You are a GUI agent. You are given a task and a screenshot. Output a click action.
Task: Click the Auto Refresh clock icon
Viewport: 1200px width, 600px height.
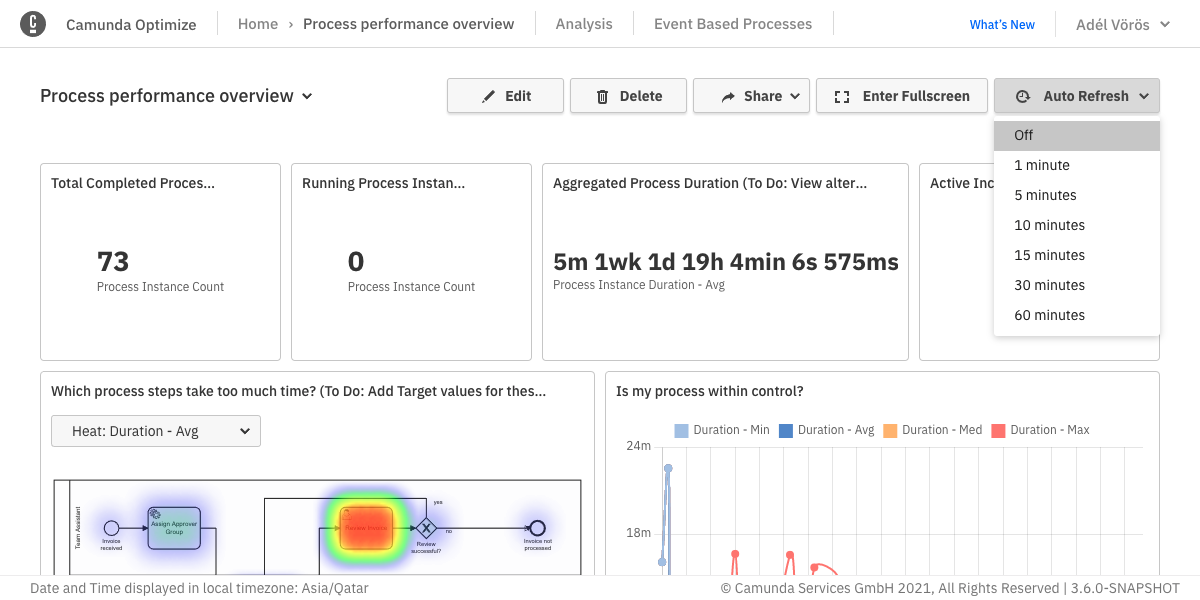click(1022, 96)
